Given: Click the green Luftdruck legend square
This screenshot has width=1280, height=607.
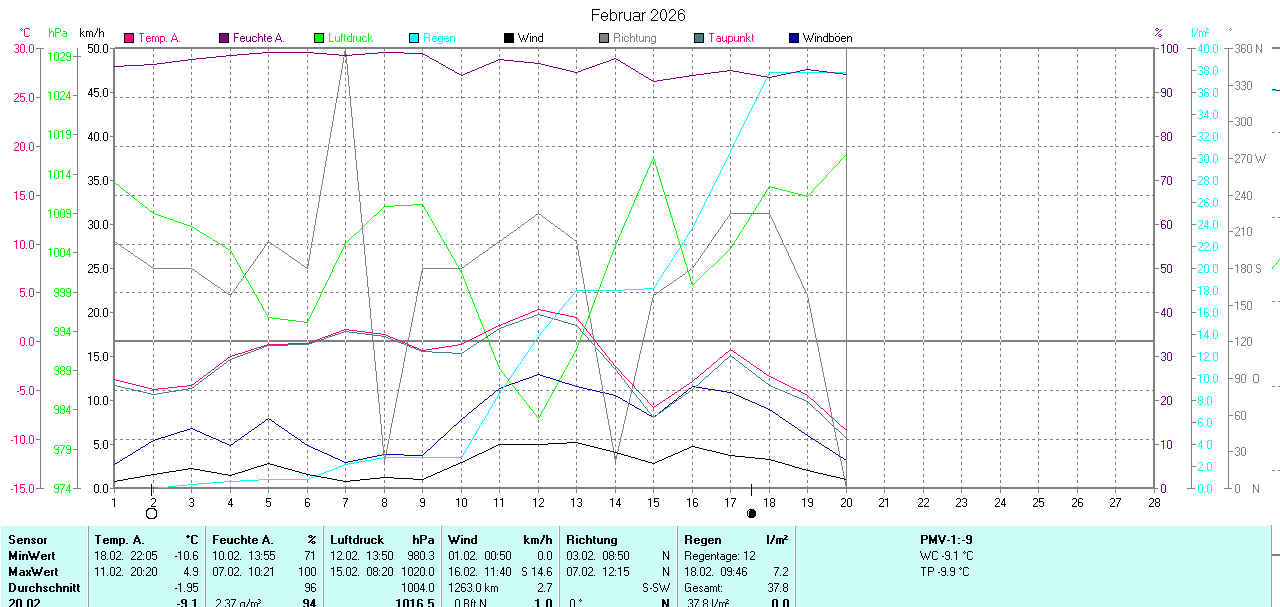Looking at the screenshot, I should 320,38.
